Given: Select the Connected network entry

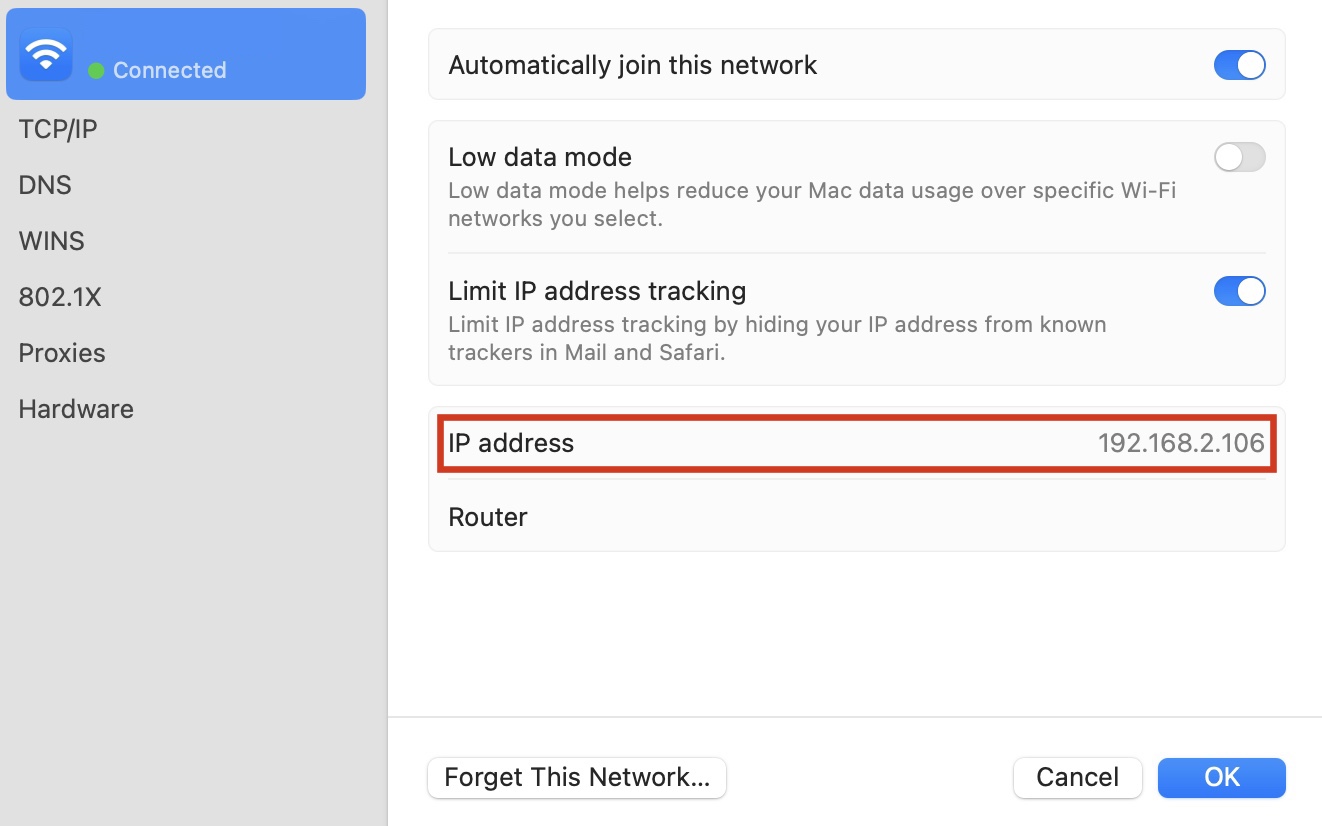Looking at the screenshot, I should coord(186,53).
